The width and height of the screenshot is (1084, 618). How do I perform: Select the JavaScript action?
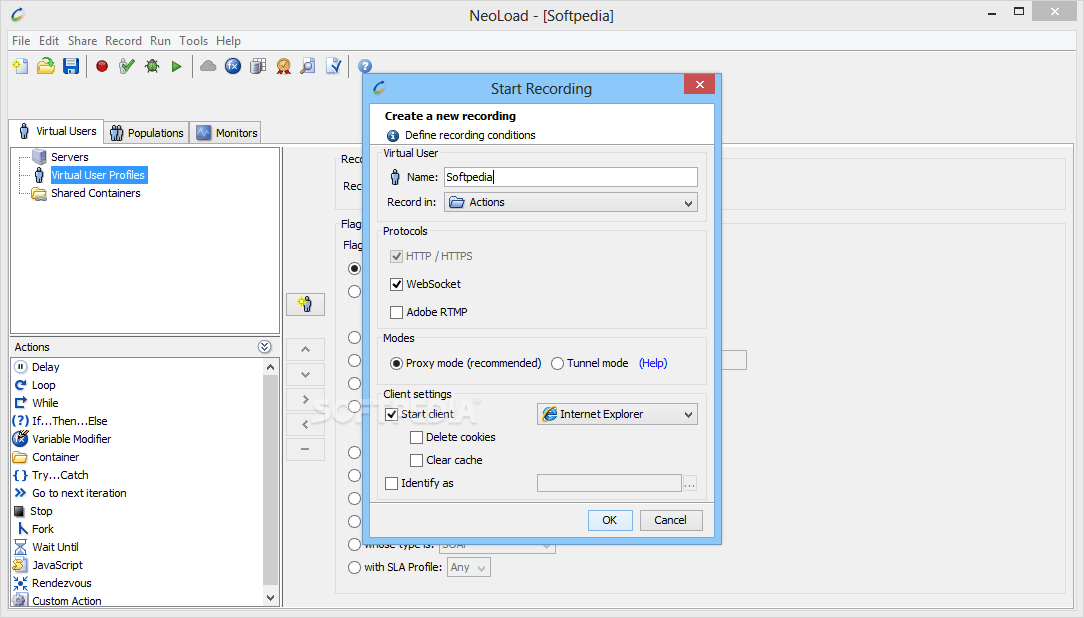(x=49, y=565)
